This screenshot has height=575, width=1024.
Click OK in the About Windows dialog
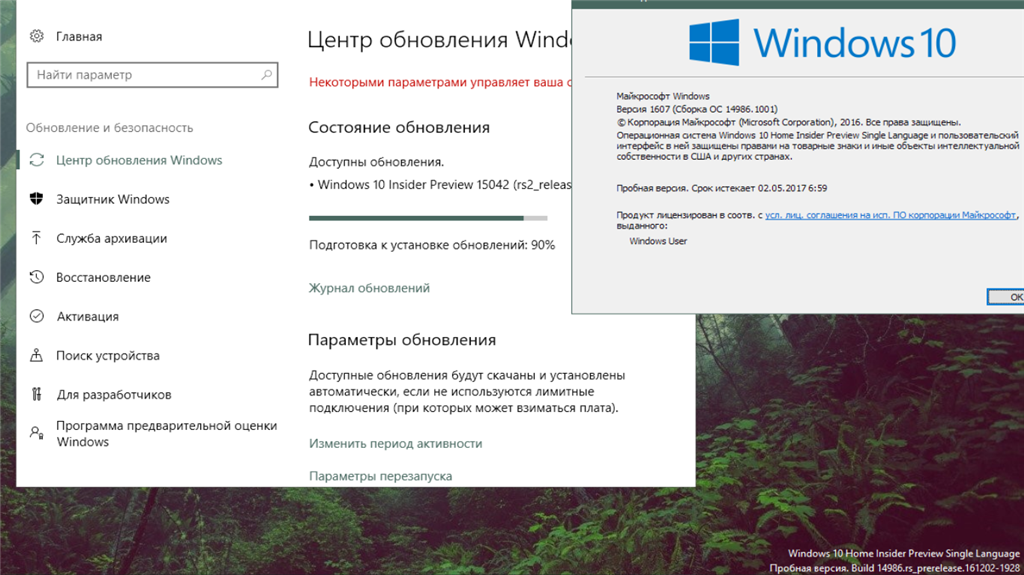click(x=1006, y=297)
